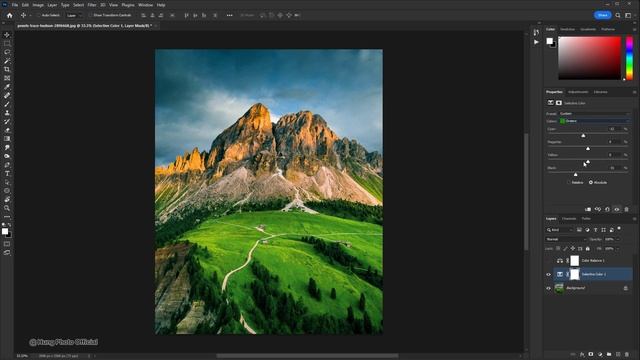
Task: Select the Dodge tool
Action: (x=7, y=156)
